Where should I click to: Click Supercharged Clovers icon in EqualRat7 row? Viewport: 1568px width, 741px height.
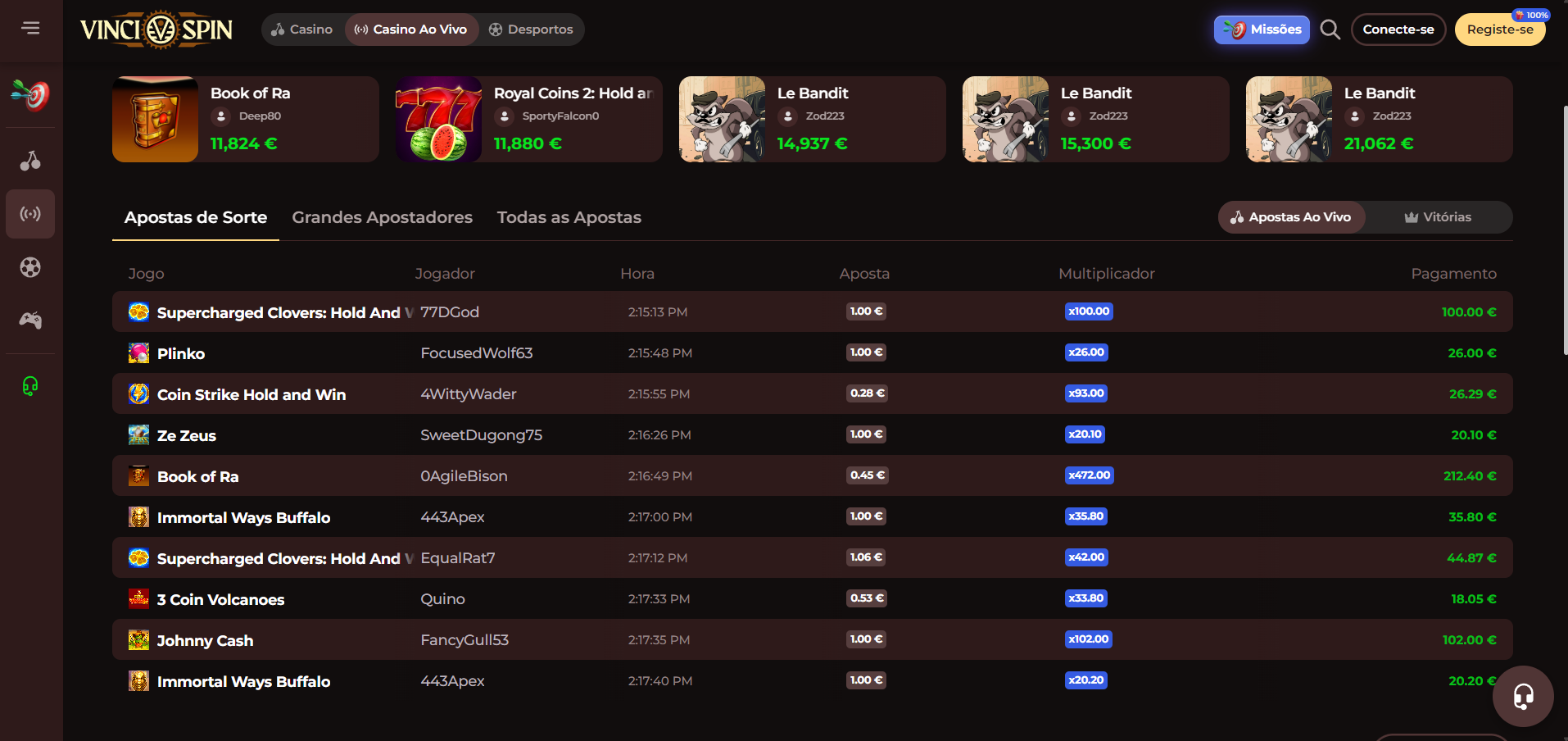138,557
